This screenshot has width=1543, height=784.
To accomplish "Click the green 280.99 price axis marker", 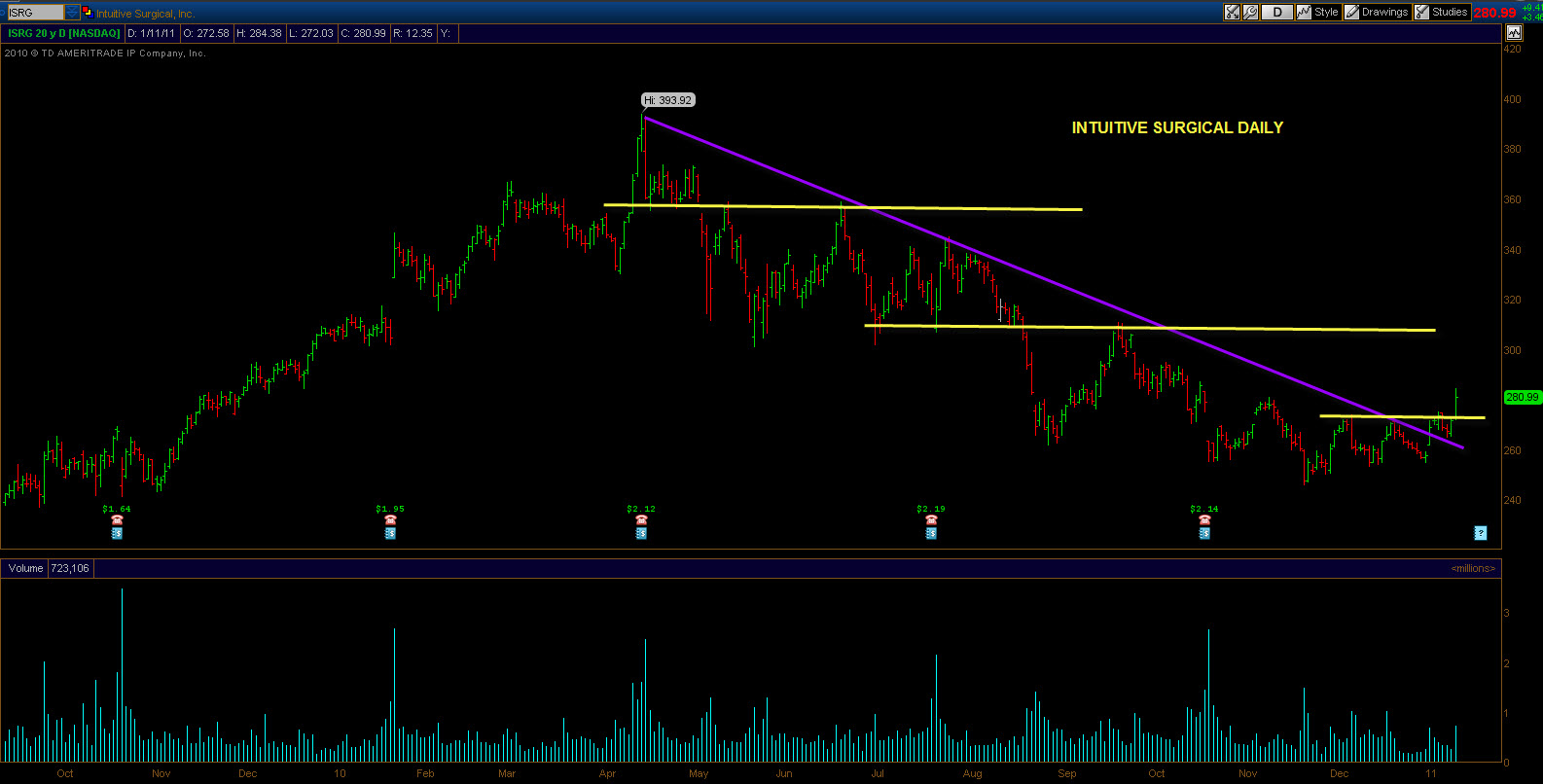I will (x=1522, y=397).
